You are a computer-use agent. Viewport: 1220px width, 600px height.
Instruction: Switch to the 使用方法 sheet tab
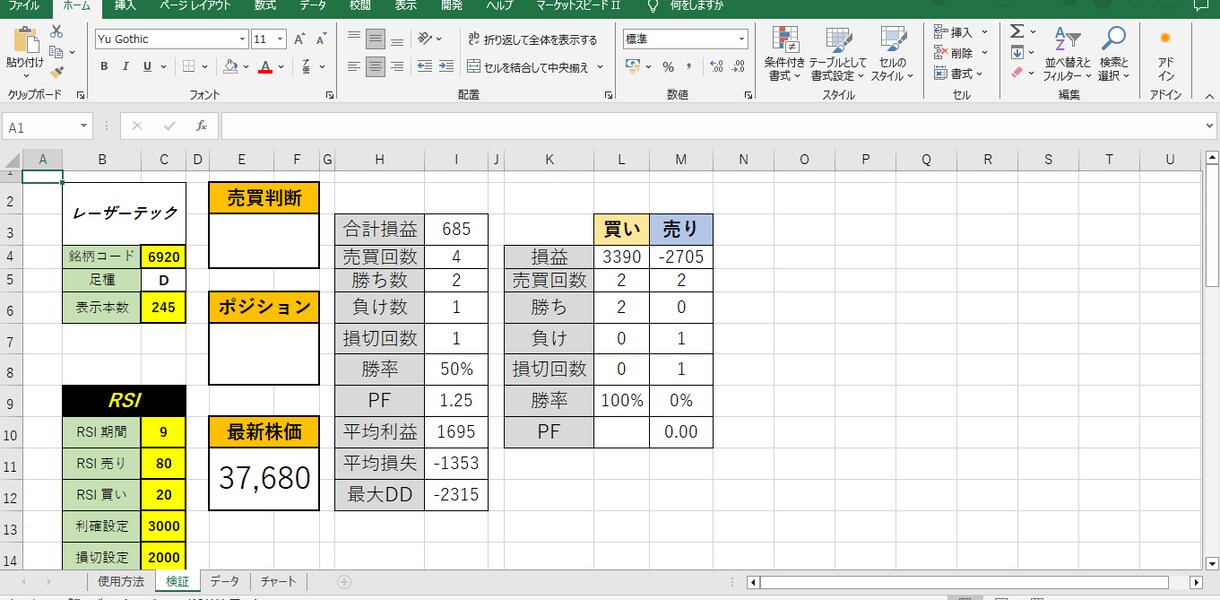tap(121, 581)
